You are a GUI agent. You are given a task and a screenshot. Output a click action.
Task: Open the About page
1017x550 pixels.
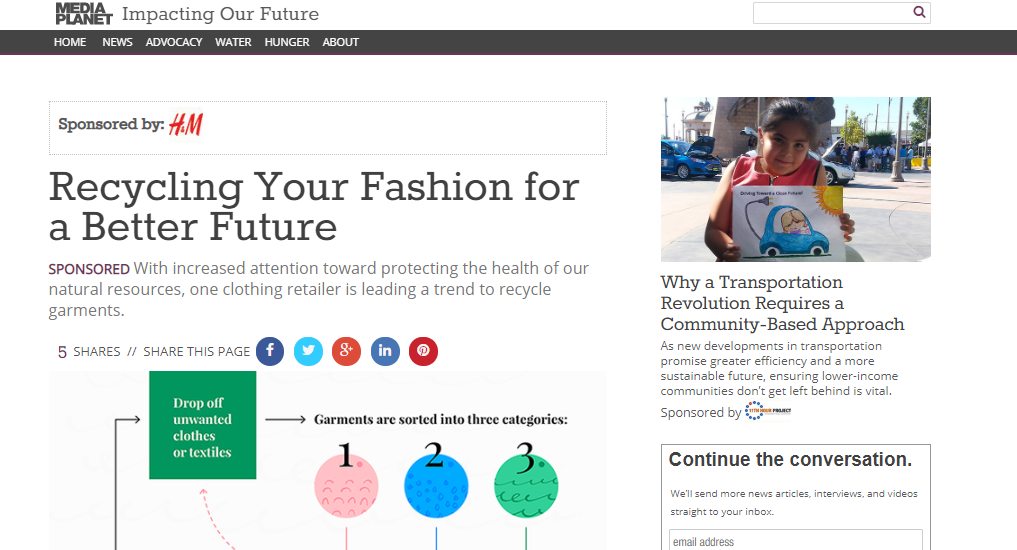tap(340, 42)
